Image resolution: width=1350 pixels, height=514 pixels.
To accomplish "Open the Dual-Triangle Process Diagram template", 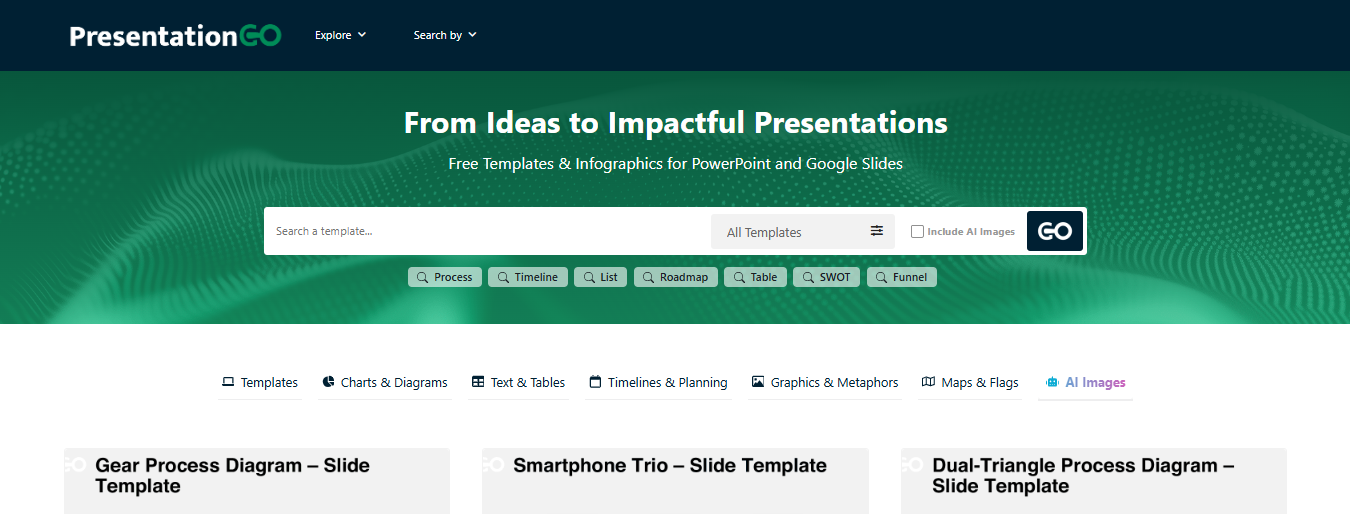I will pyautogui.click(x=1094, y=481).
